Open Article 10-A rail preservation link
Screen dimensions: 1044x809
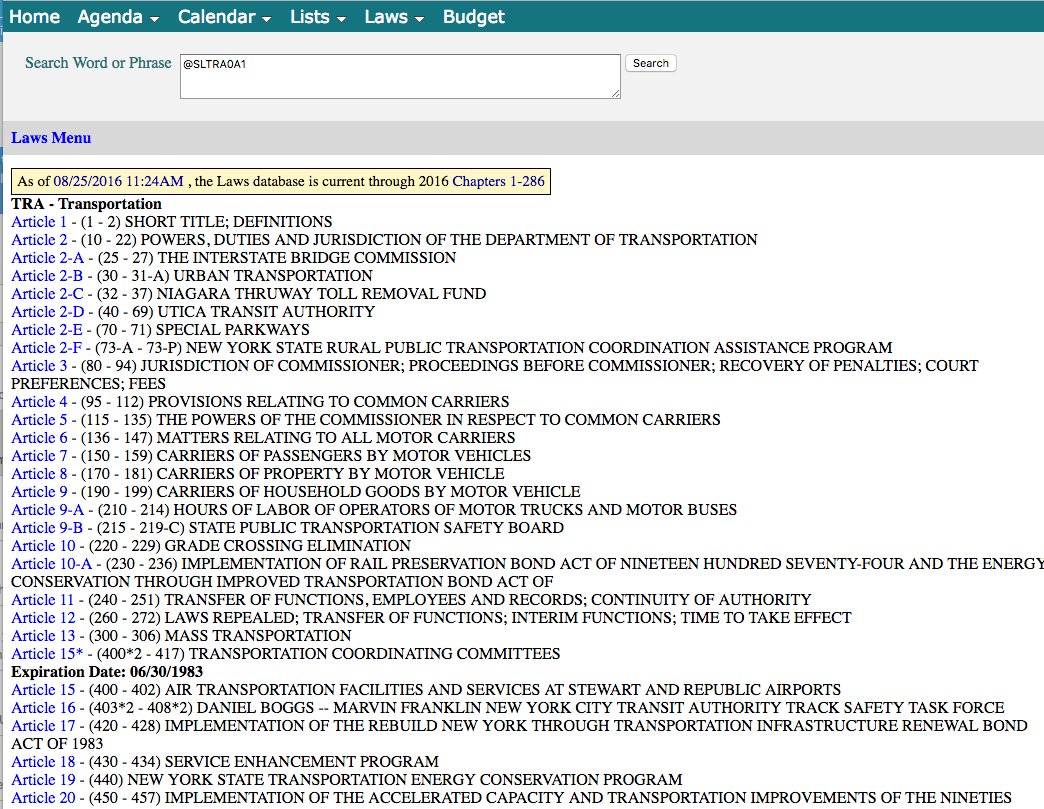point(51,563)
